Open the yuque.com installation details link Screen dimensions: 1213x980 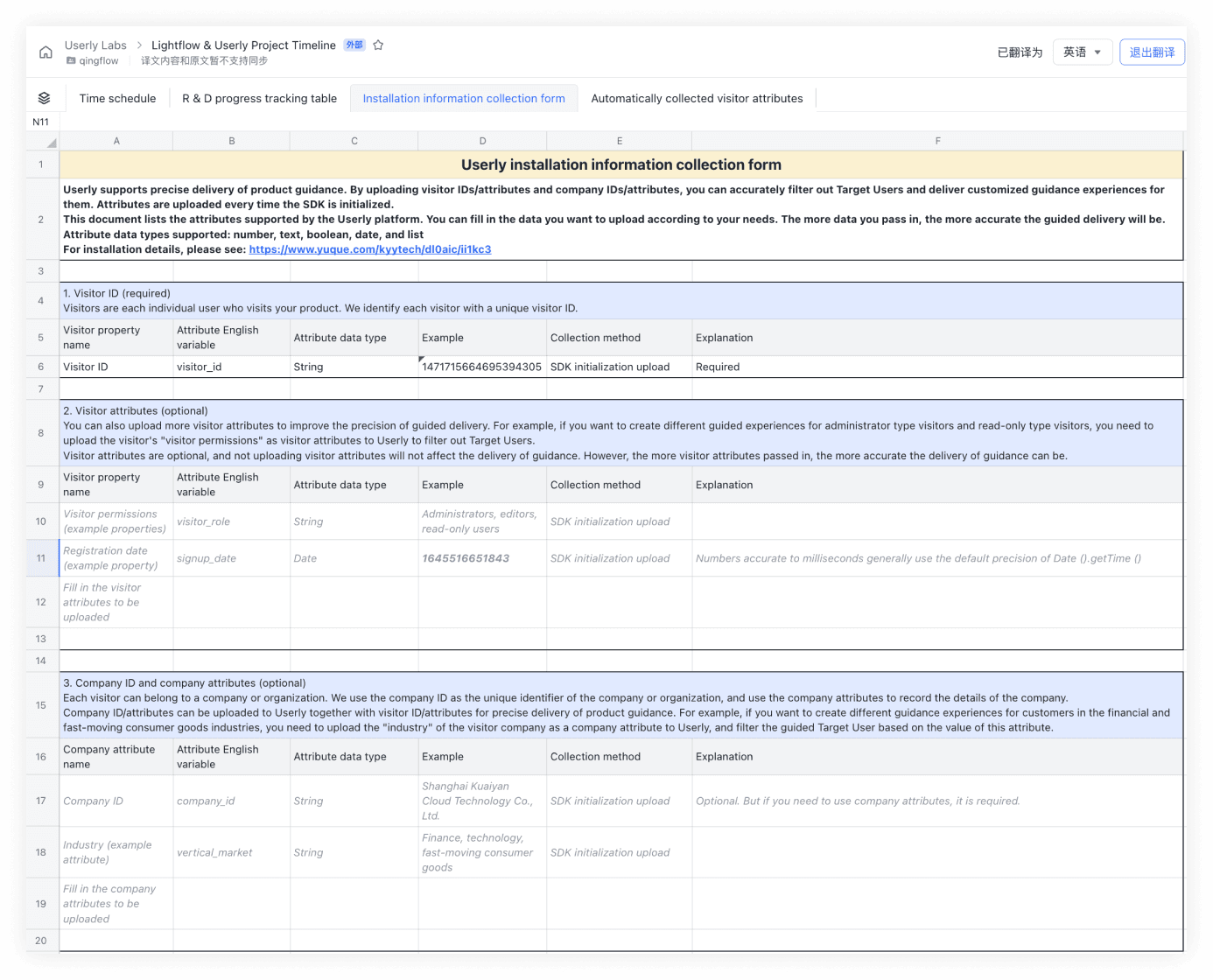(x=370, y=249)
